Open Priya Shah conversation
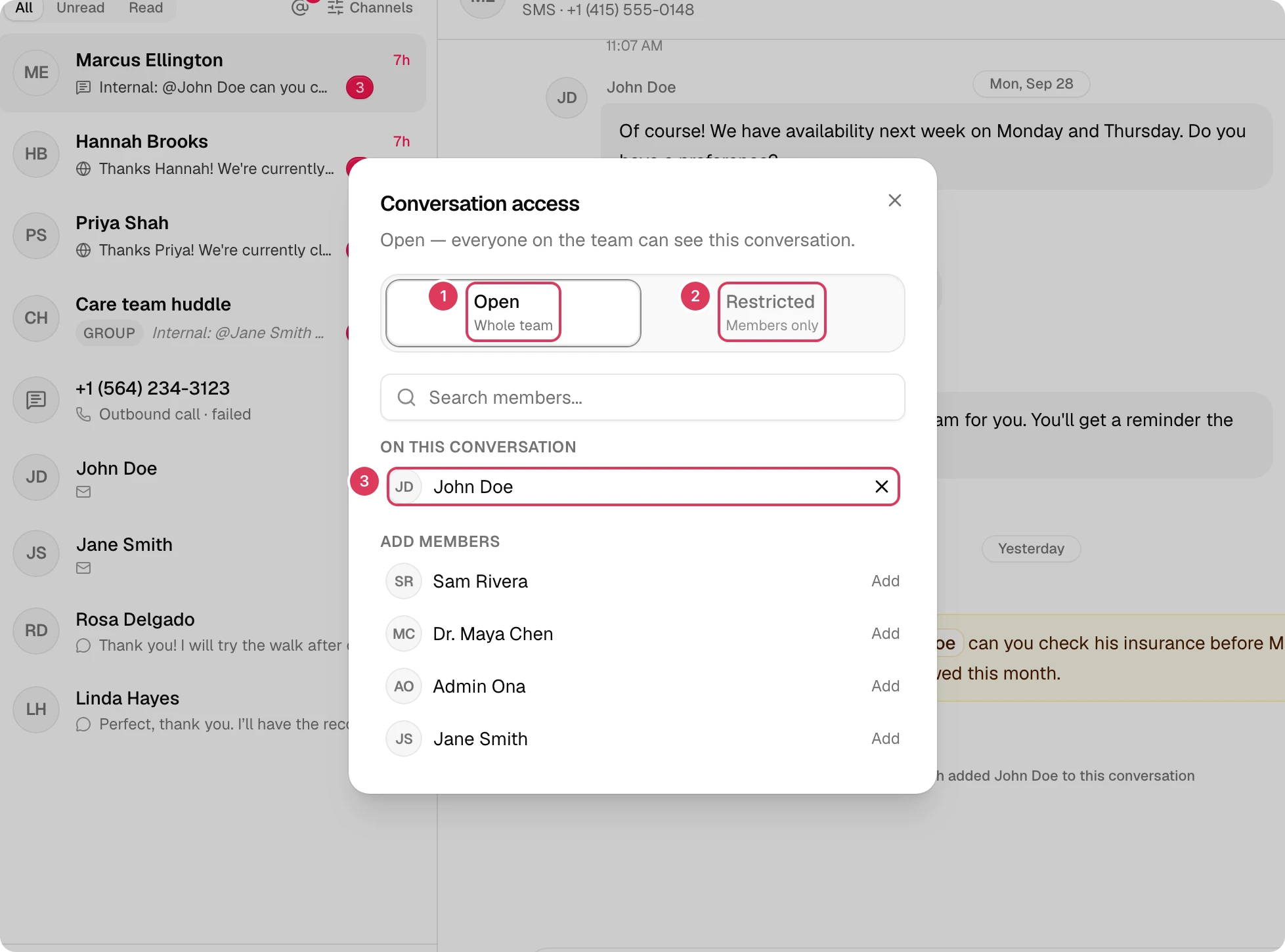The height and width of the screenshot is (952, 1285). 213,236
